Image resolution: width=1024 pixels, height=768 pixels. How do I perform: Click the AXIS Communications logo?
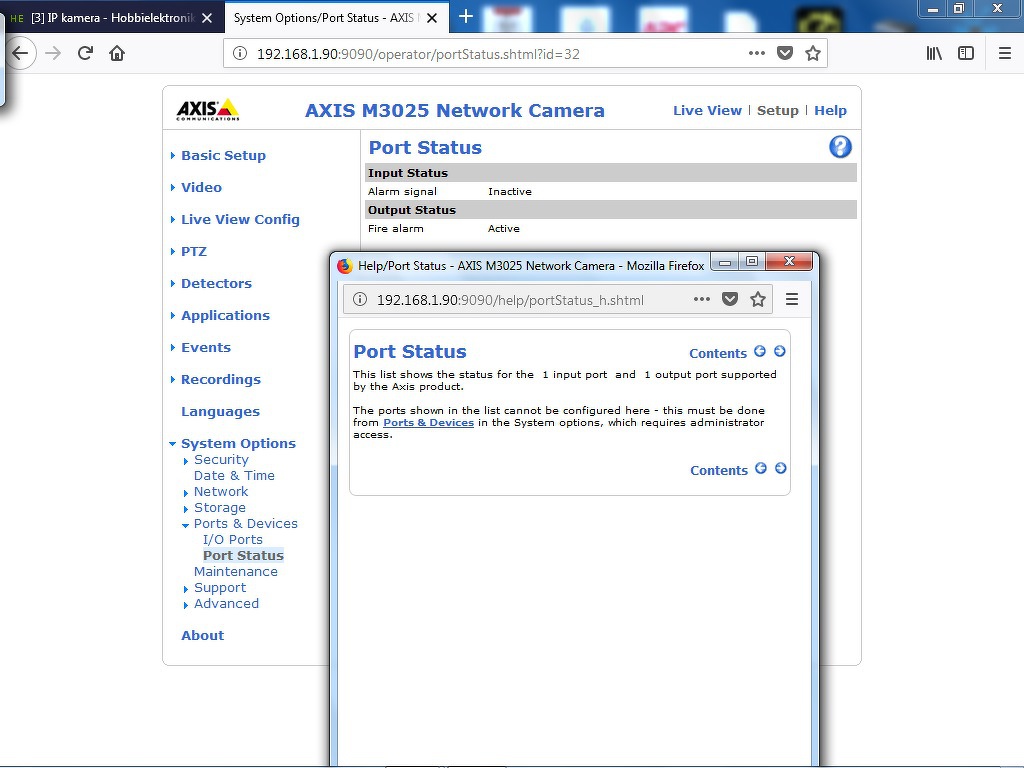(208, 110)
